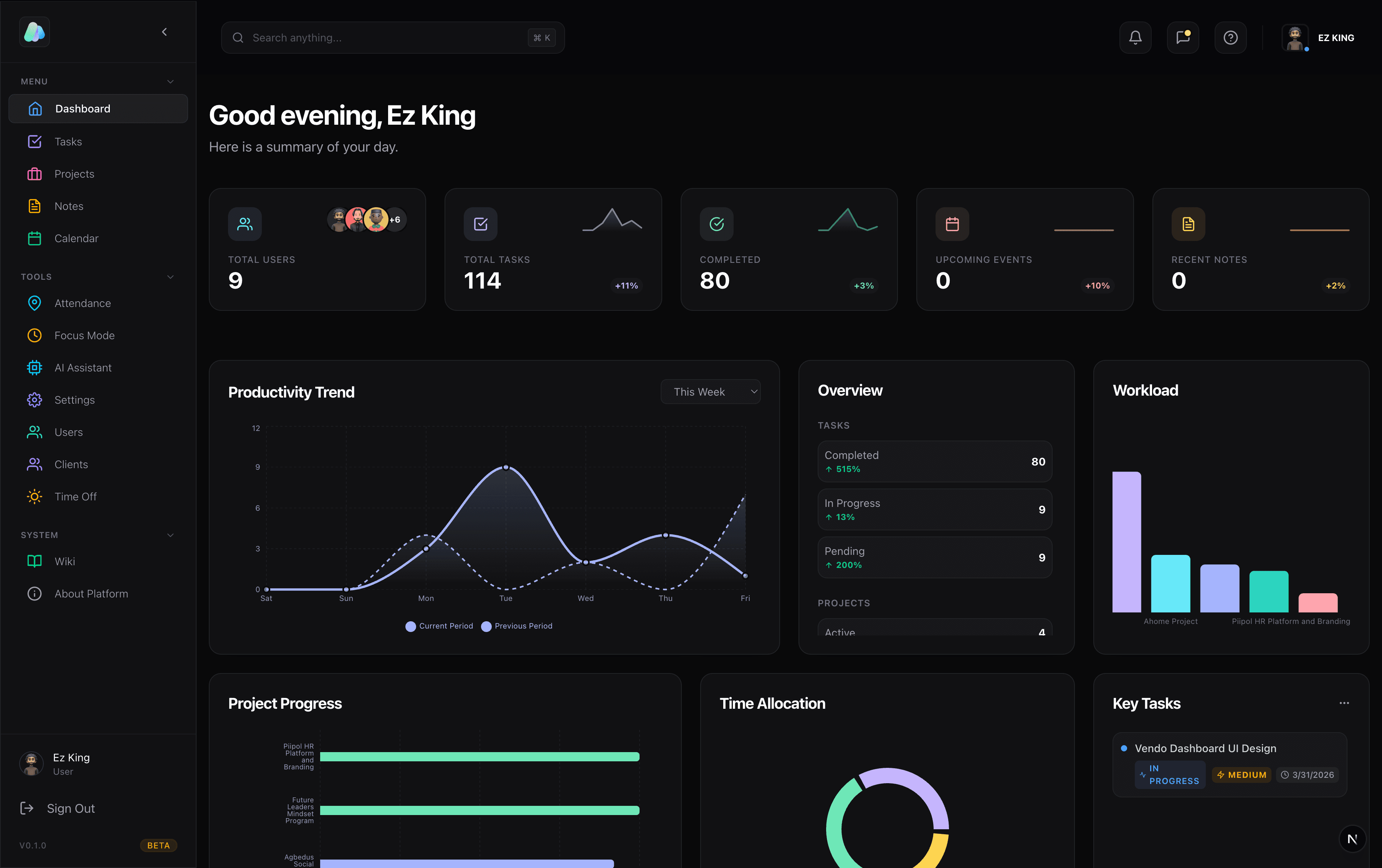Open Users menu item
Viewport: 1382px width, 868px height.
(98, 432)
